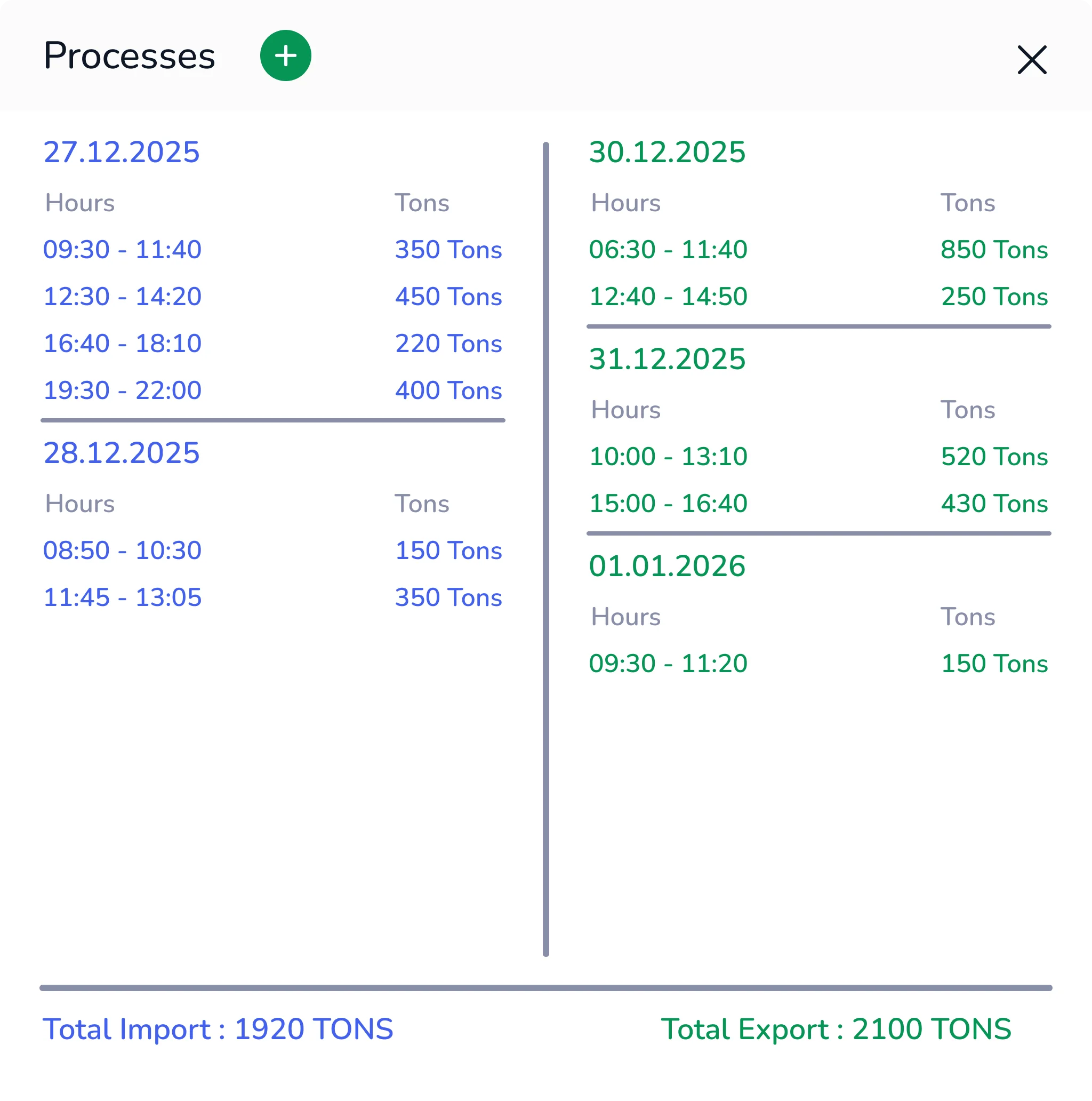Click the 15:00 - 16:40 time range
This screenshot has height=1101, width=1092.
(x=668, y=503)
